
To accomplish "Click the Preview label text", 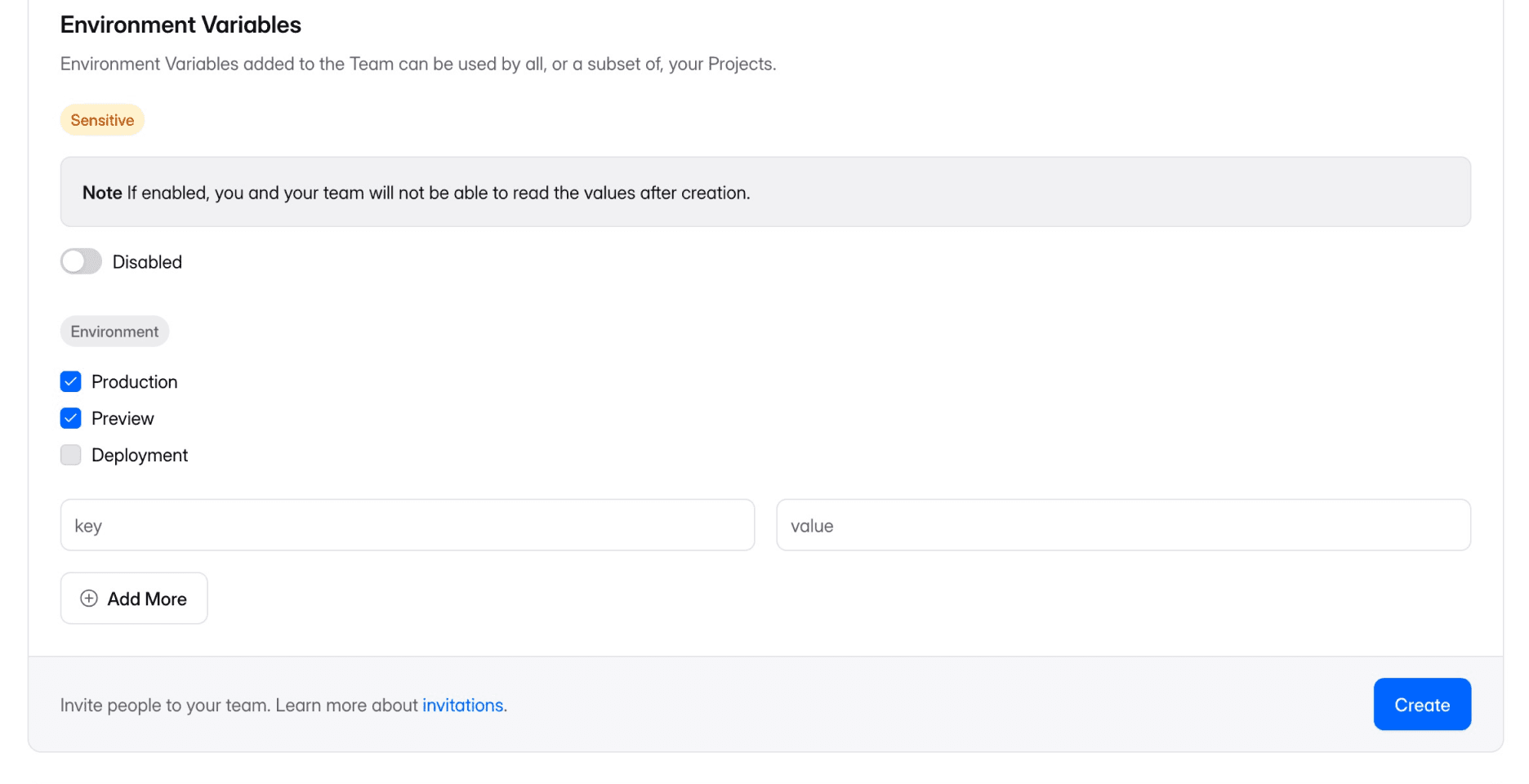I will (123, 419).
